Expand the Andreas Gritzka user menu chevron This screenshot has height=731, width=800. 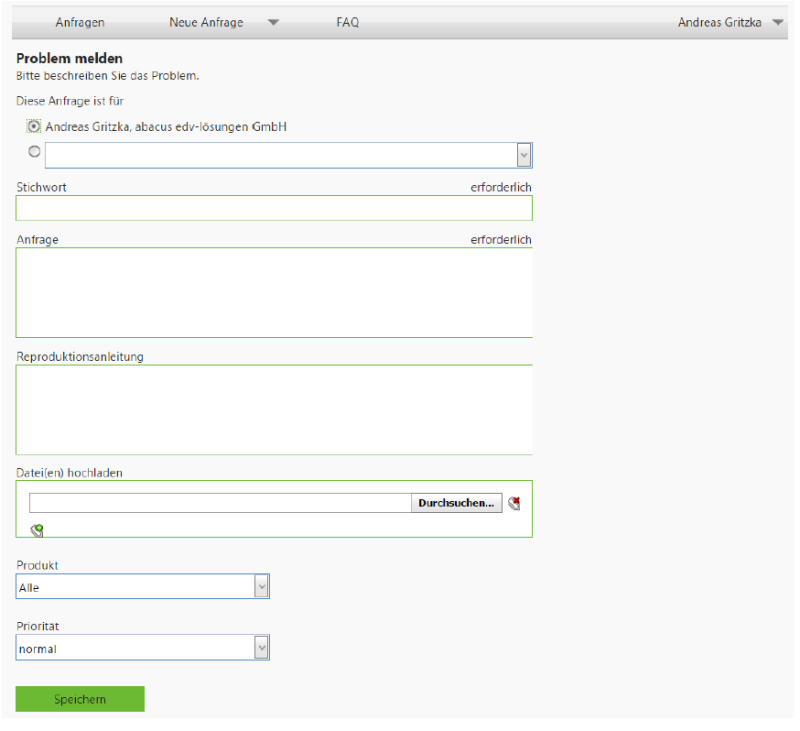click(x=779, y=22)
